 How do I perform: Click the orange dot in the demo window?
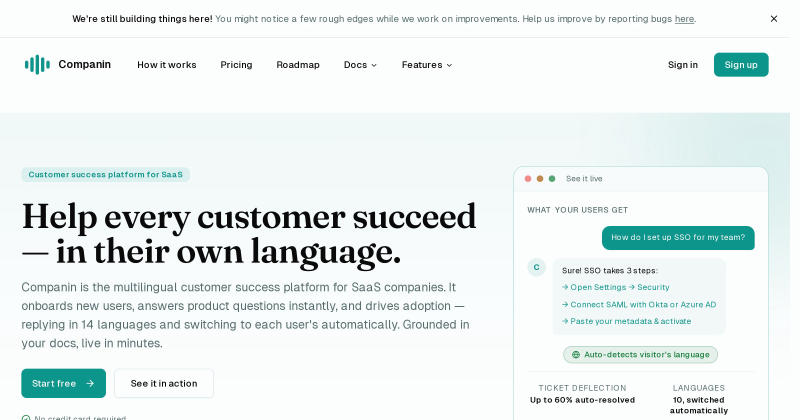tap(540, 179)
